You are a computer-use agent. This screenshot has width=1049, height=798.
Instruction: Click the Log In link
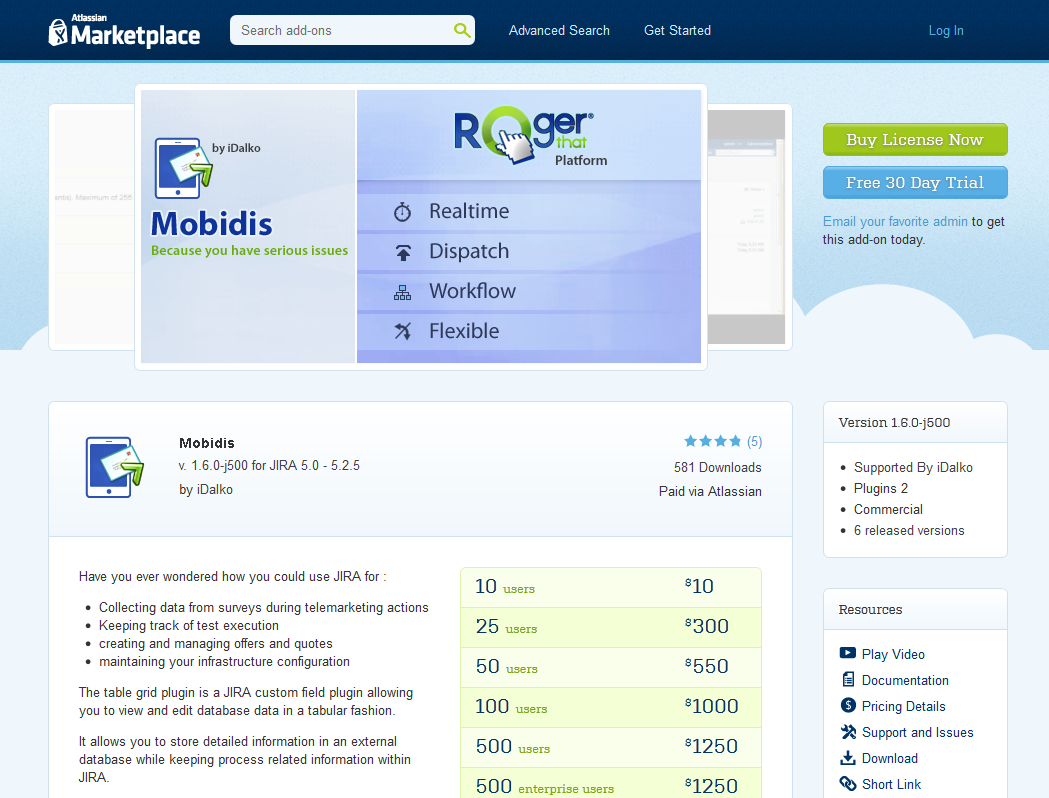[x=945, y=31]
